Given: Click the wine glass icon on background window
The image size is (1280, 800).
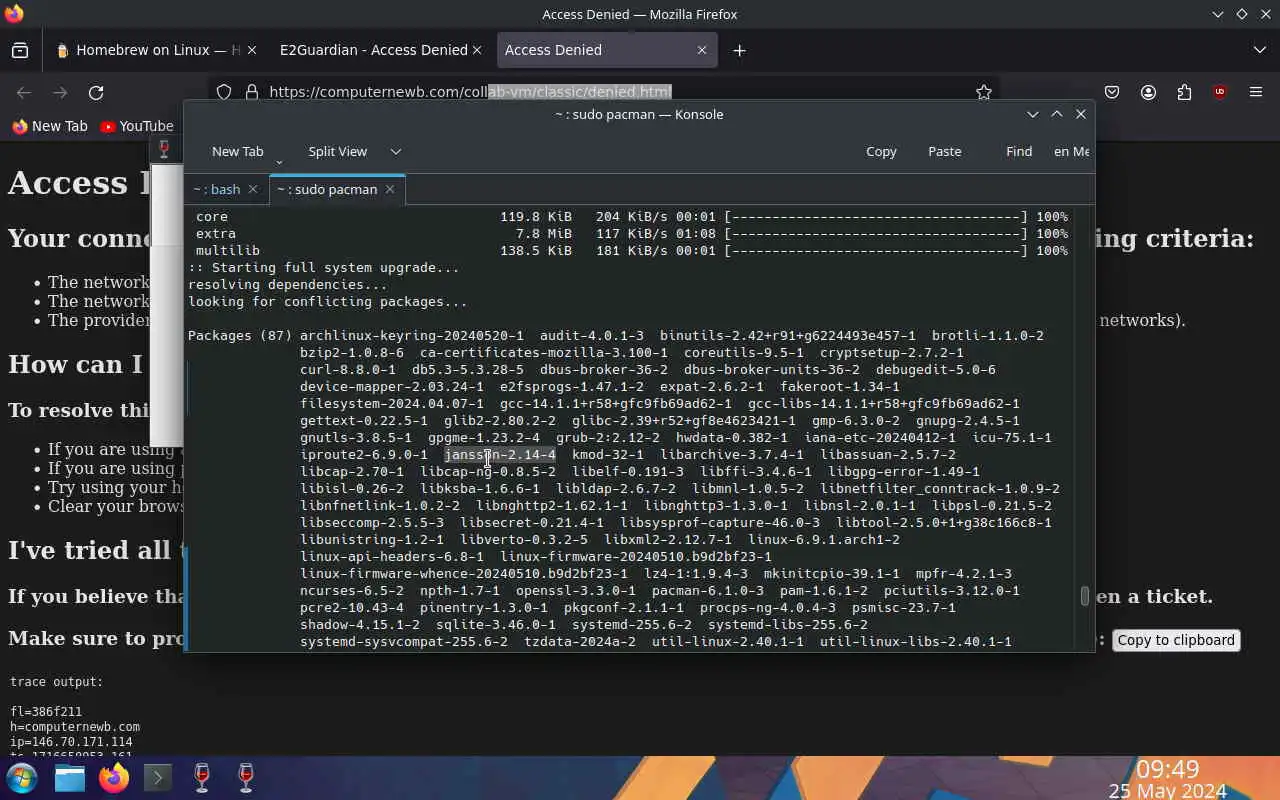Looking at the screenshot, I should click(165, 149).
